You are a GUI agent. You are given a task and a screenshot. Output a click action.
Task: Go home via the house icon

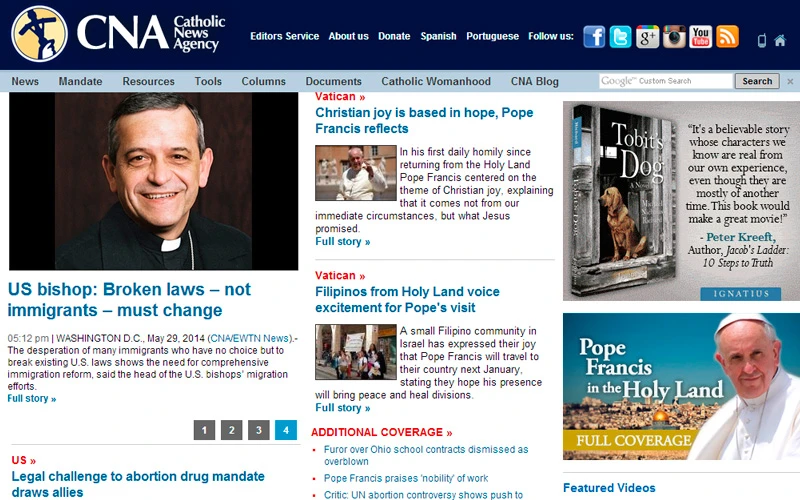[x=781, y=41]
